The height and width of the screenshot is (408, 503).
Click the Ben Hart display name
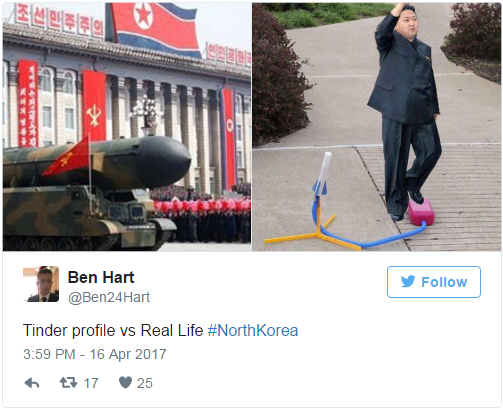[x=101, y=277]
